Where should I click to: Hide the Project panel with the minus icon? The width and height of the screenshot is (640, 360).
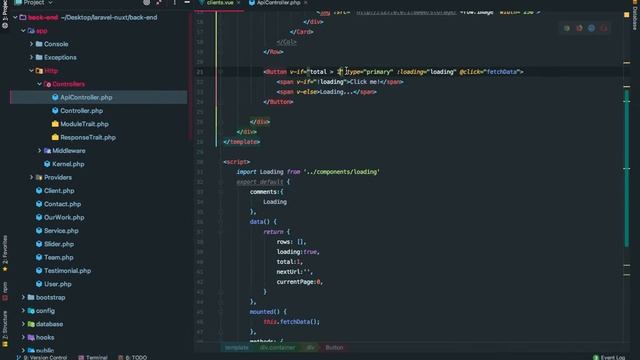187,2
